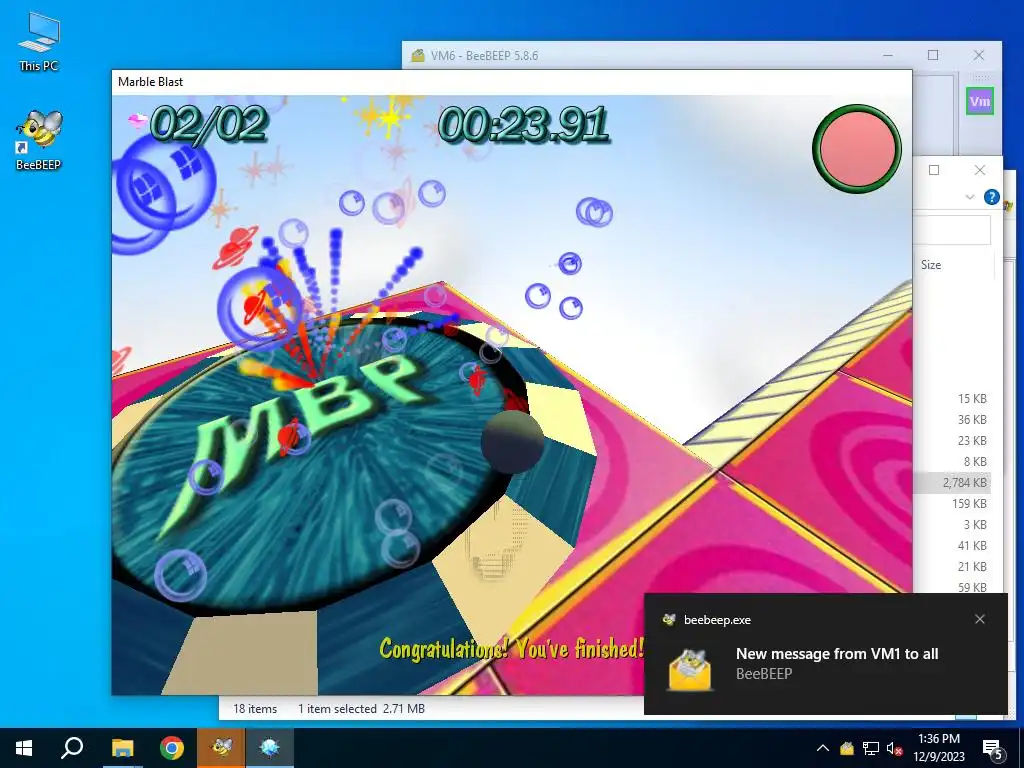Open network status tray icon

pos(871,748)
